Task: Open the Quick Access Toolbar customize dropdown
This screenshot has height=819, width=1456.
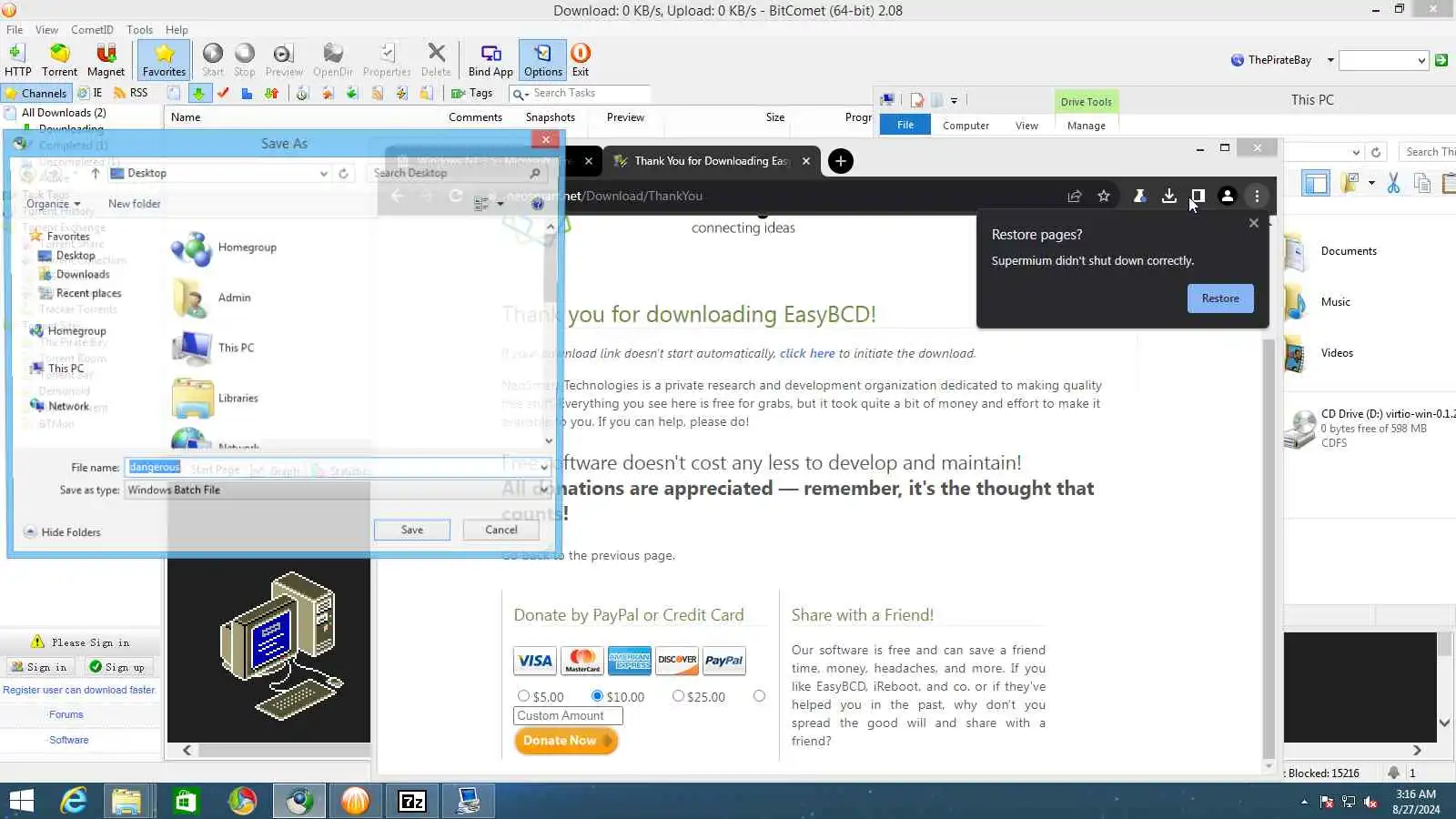Action: click(954, 100)
